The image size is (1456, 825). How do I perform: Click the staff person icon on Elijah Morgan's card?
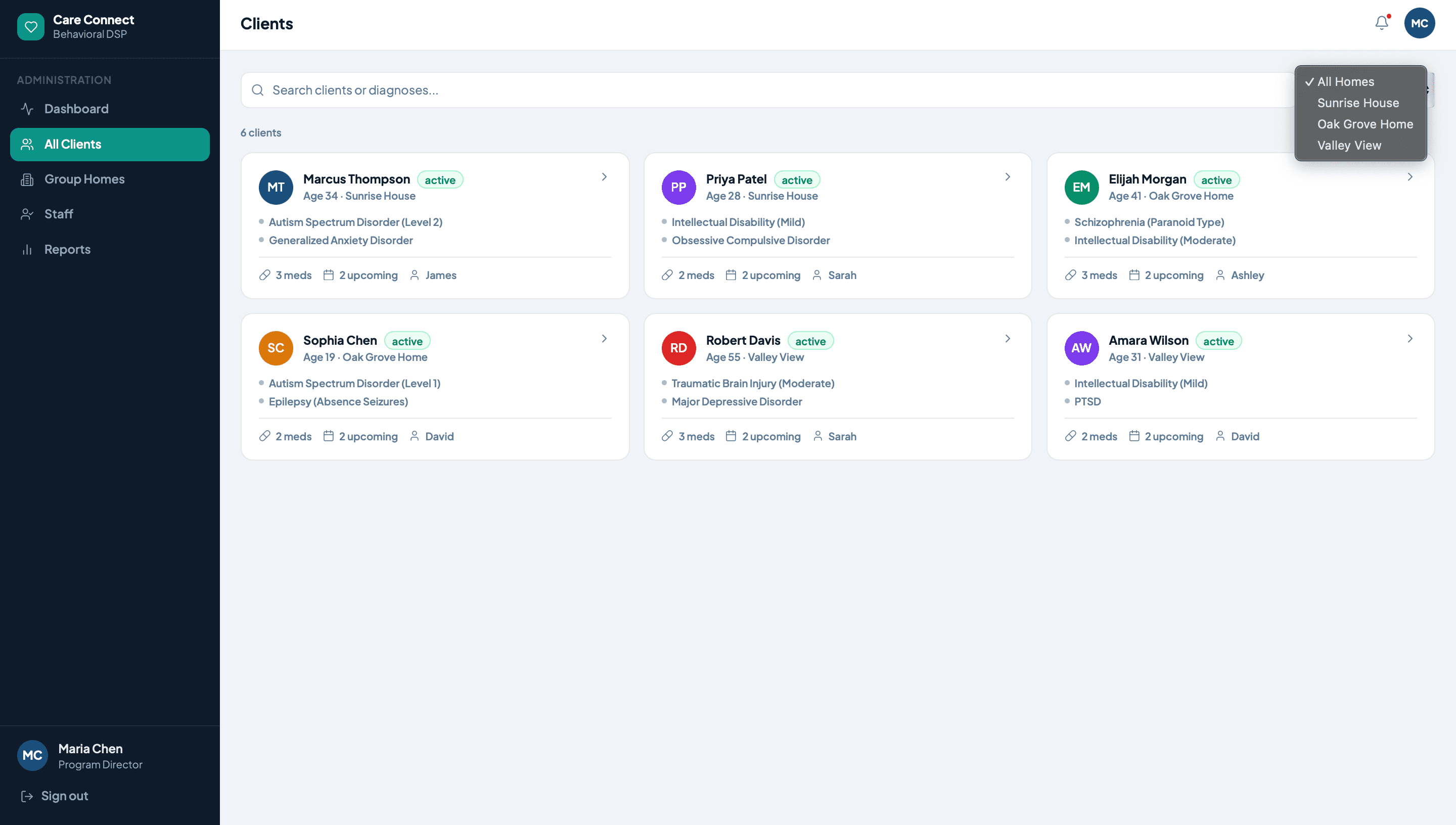(1220, 276)
